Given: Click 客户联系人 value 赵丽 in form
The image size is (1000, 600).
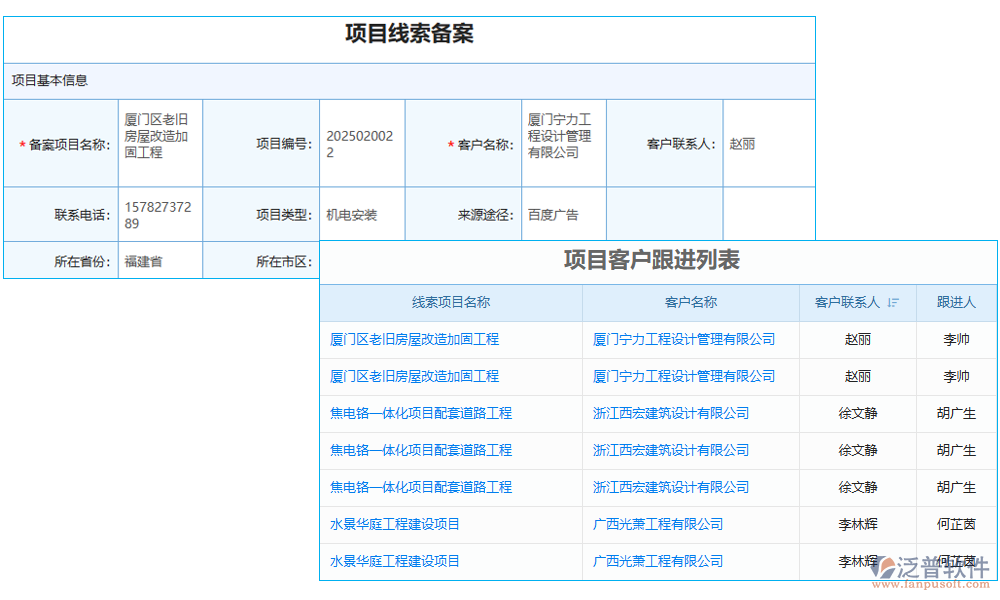Looking at the screenshot, I should click(741, 142).
